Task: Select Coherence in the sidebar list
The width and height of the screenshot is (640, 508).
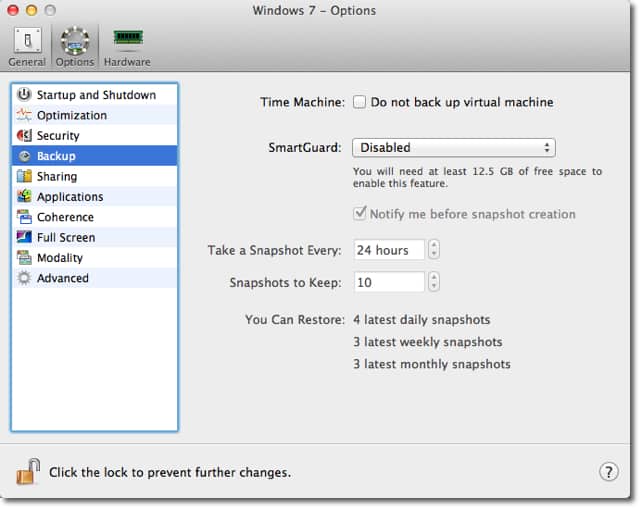Action: coord(95,217)
